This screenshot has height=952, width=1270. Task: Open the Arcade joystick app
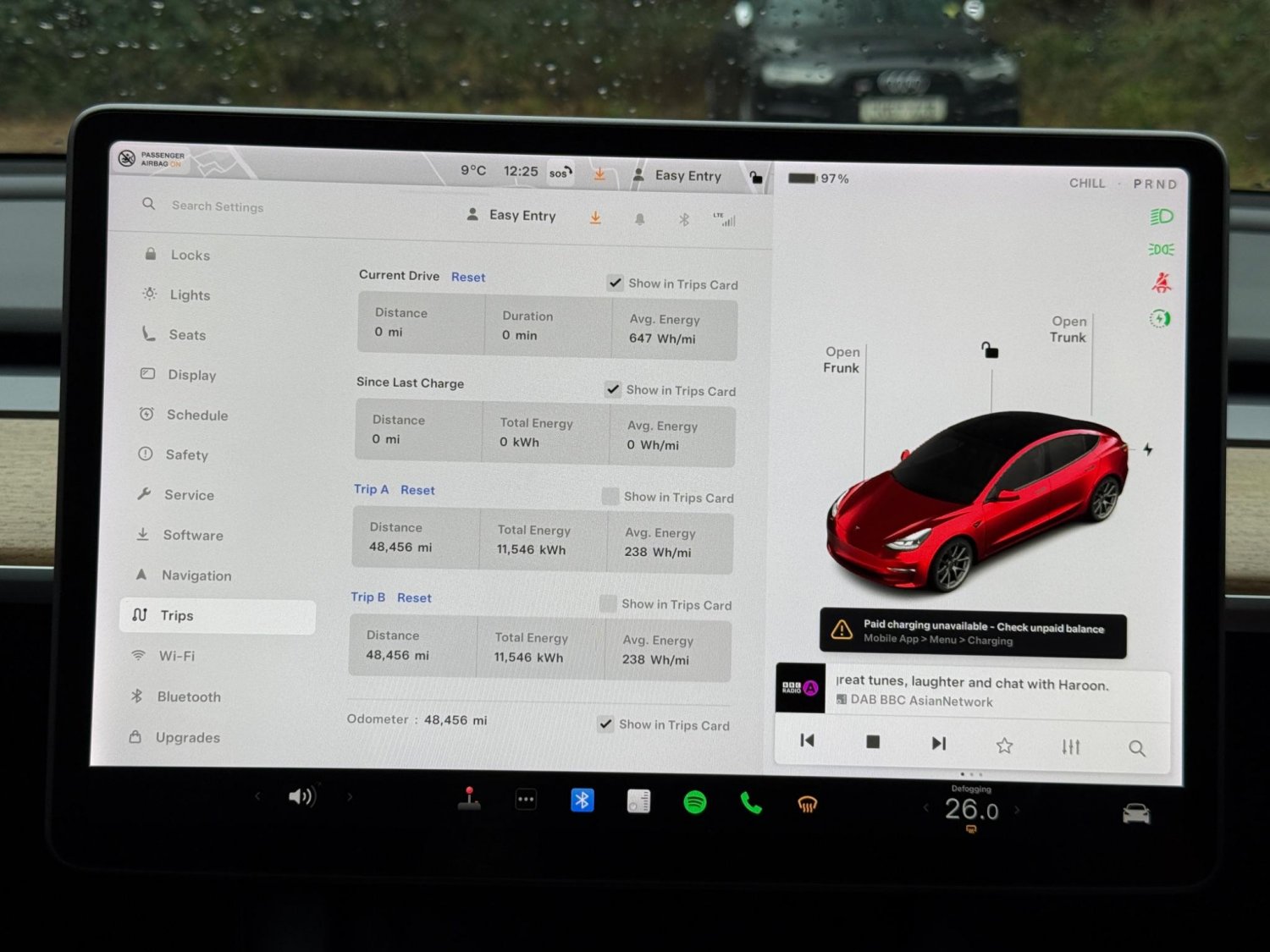coord(469,799)
